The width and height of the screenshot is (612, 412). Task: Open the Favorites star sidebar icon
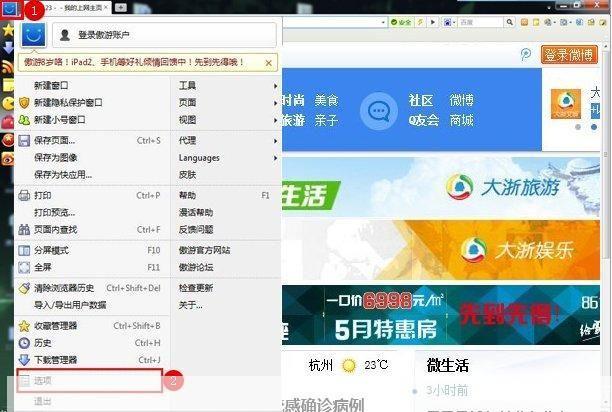(8, 30)
